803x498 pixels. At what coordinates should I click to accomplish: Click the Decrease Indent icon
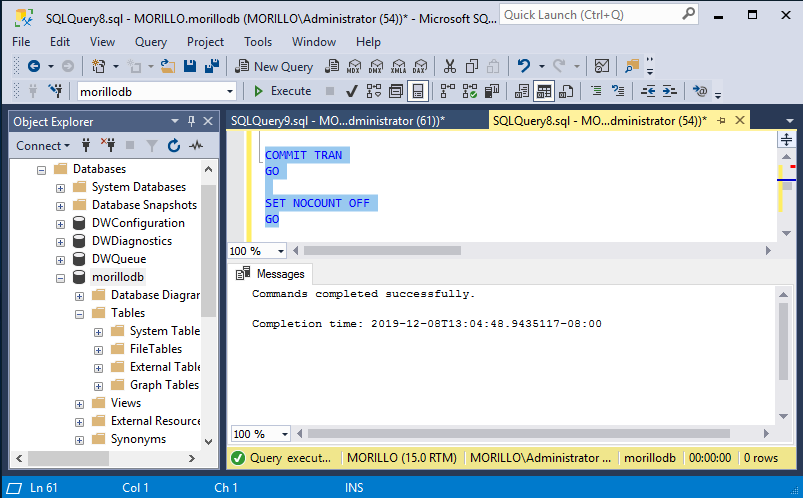(x=648, y=91)
